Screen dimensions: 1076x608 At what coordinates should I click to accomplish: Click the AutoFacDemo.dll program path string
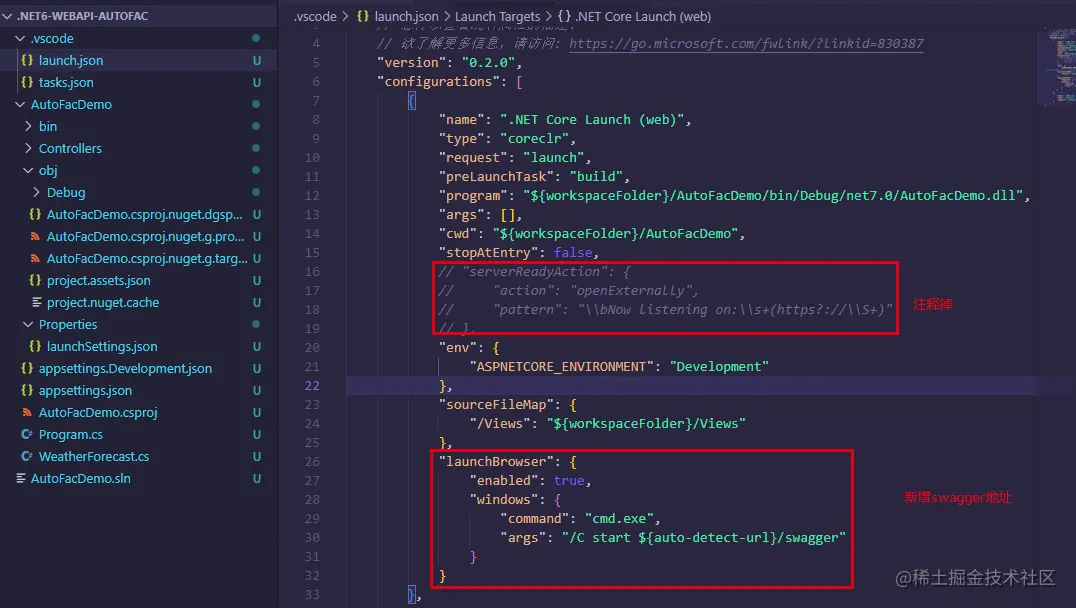(x=773, y=196)
